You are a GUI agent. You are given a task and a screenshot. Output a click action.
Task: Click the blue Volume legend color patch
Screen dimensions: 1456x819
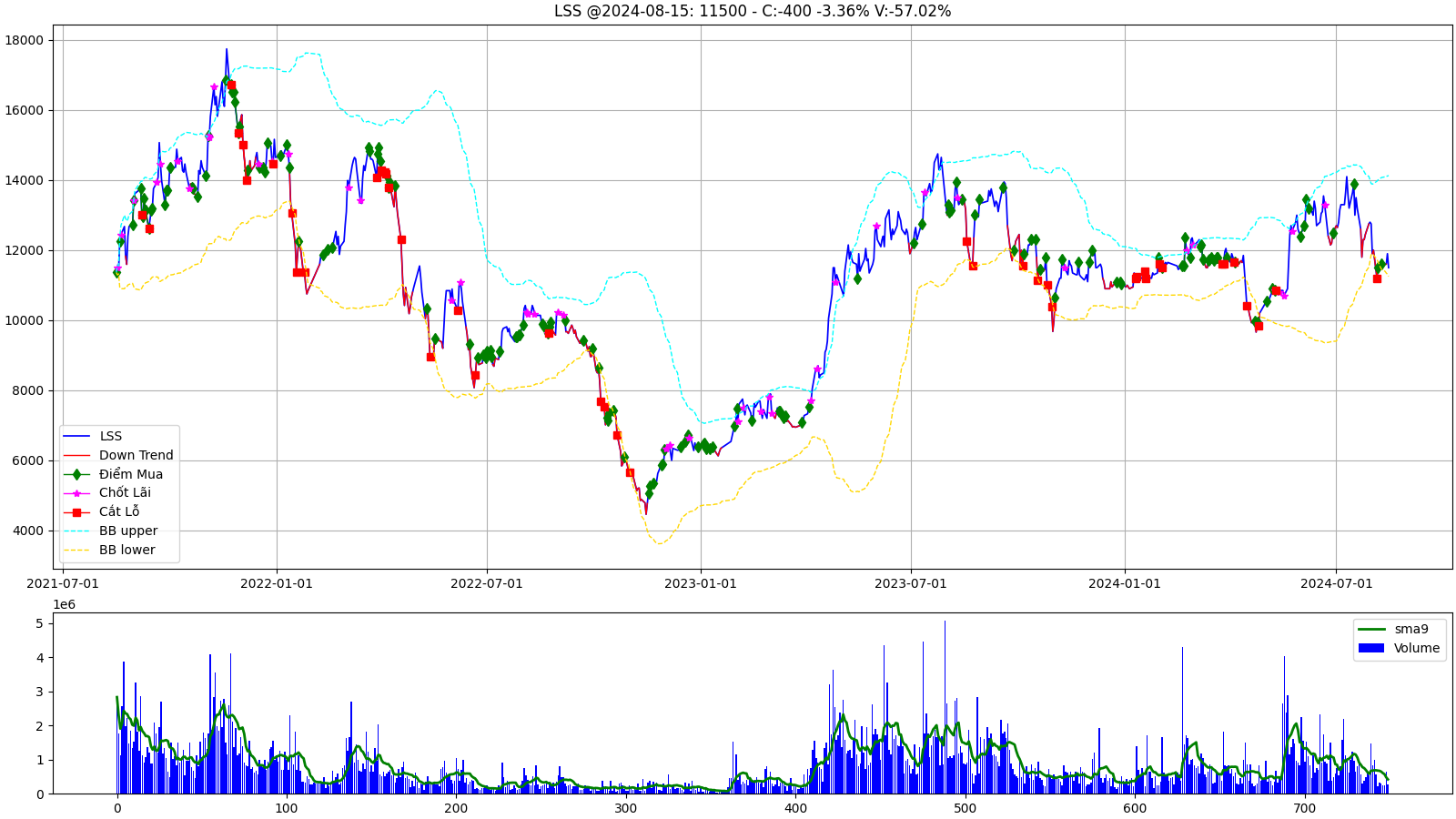click(x=1370, y=648)
